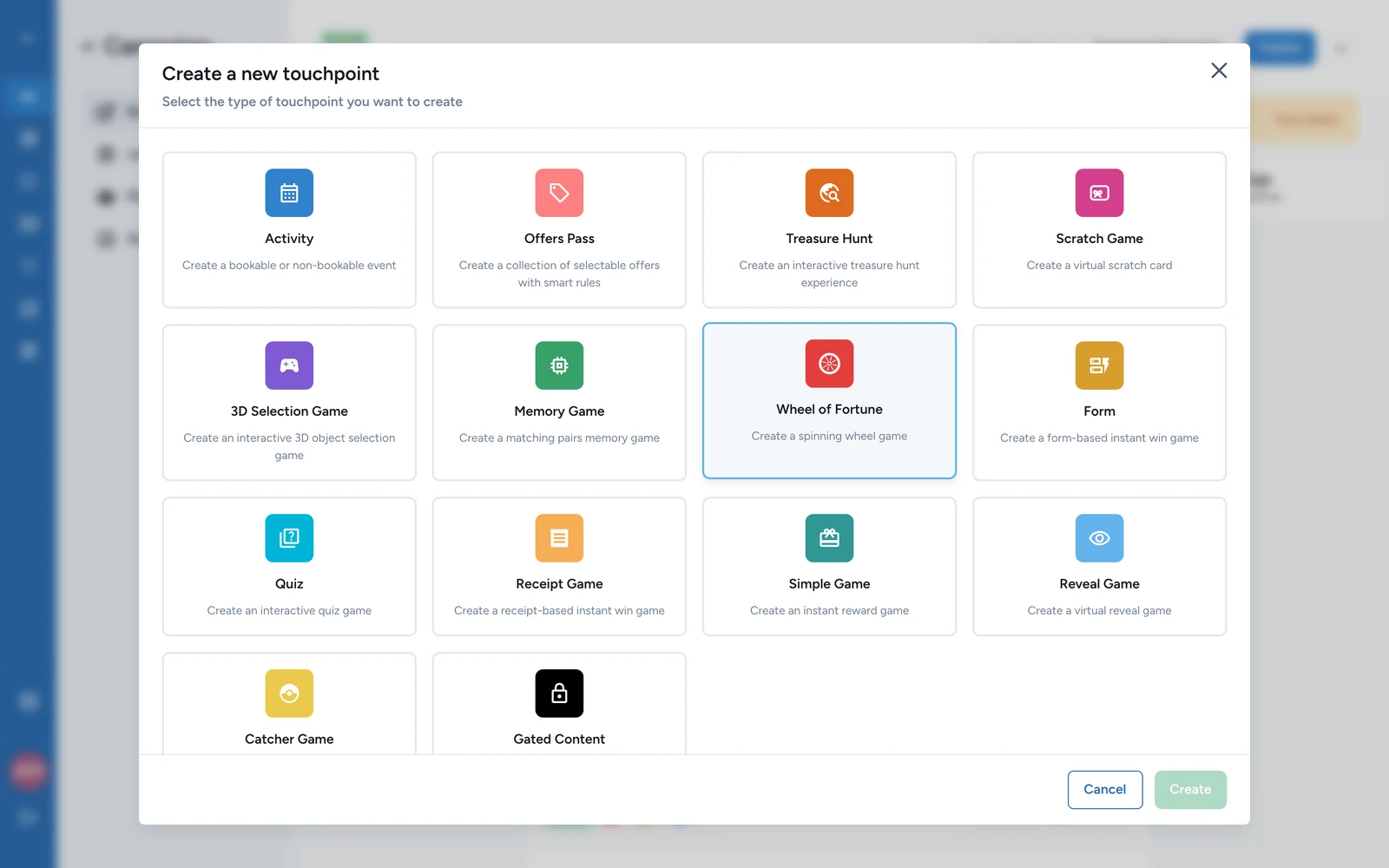Viewport: 1389px width, 868px height.
Task: Click the black Gated Content lock icon
Action: click(x=559, y=694)
